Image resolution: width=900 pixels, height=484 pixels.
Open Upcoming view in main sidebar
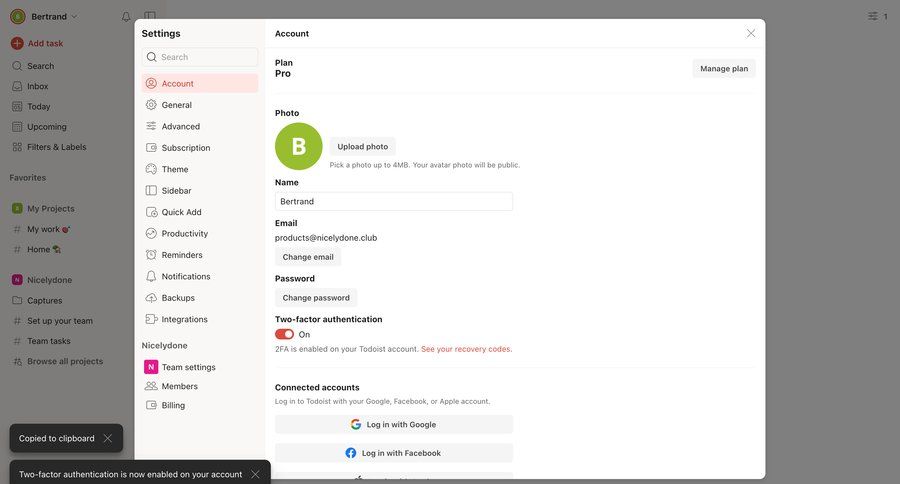46,126
